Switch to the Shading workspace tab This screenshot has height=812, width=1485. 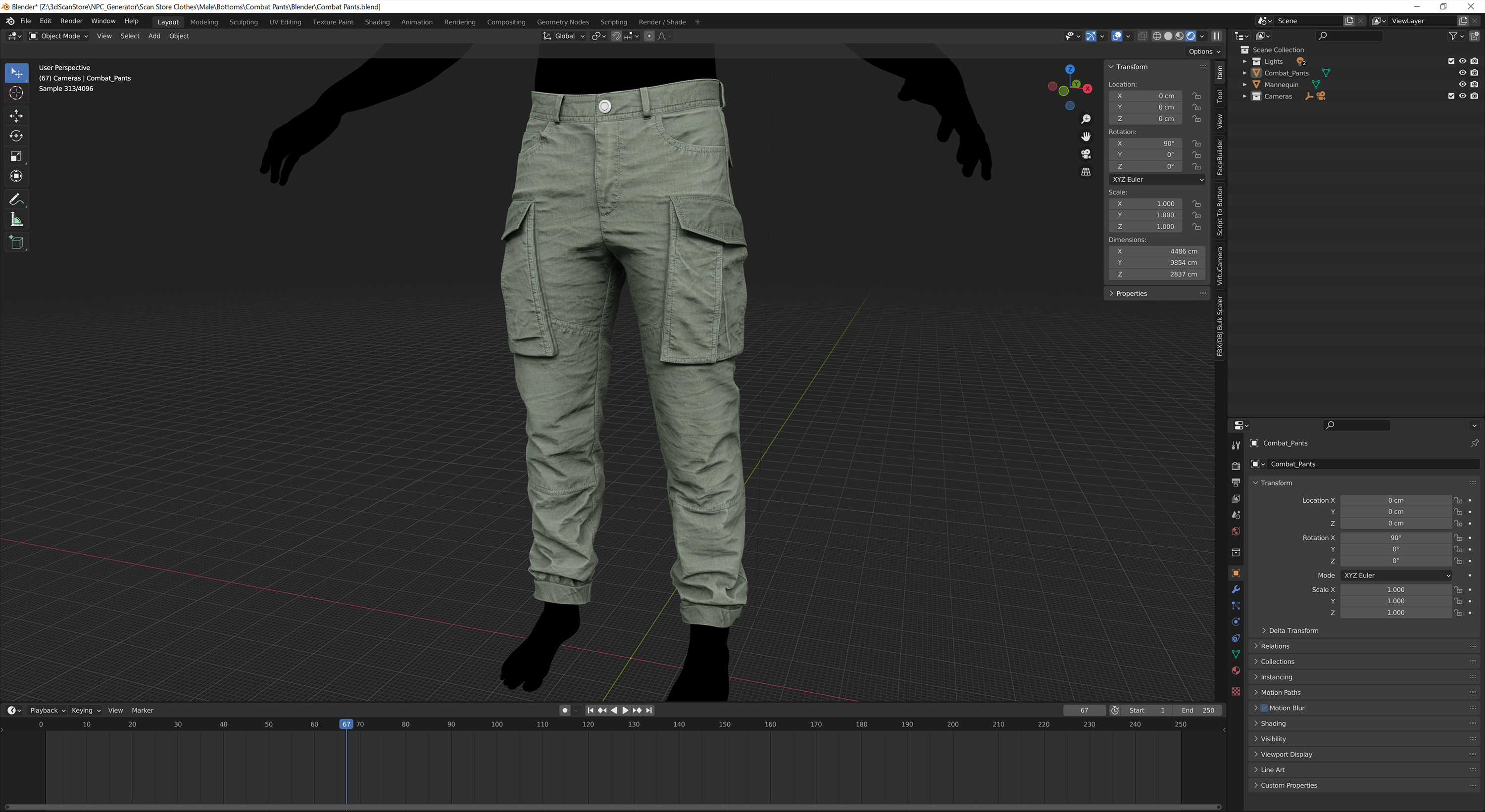click(377, 22)
